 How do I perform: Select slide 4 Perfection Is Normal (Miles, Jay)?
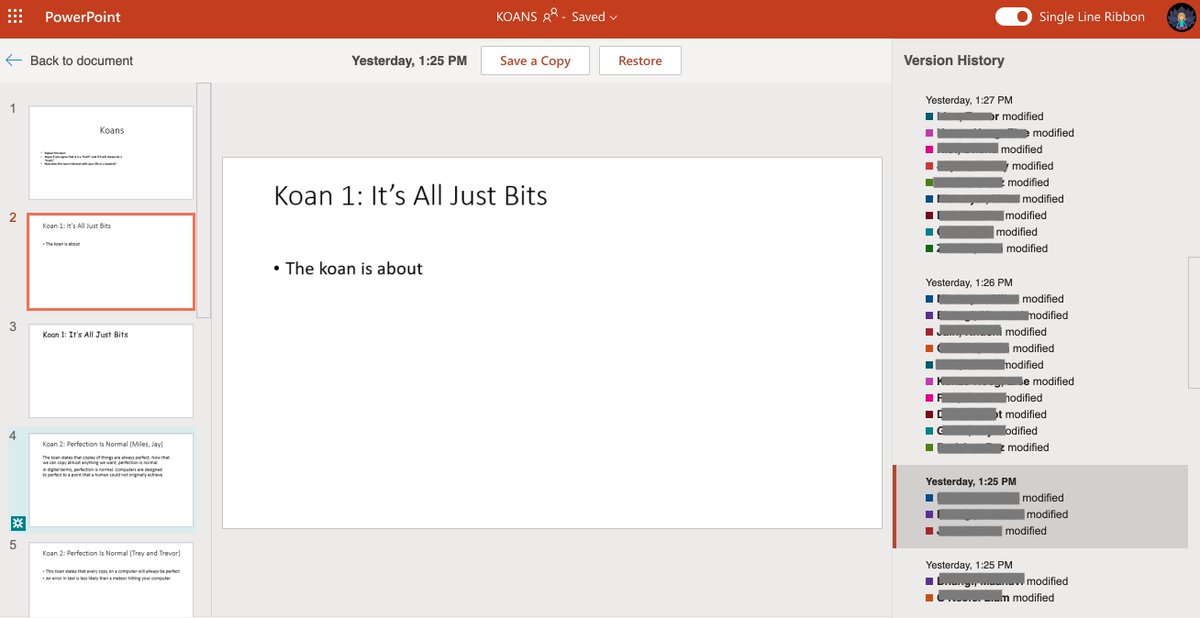pos(111,480)
